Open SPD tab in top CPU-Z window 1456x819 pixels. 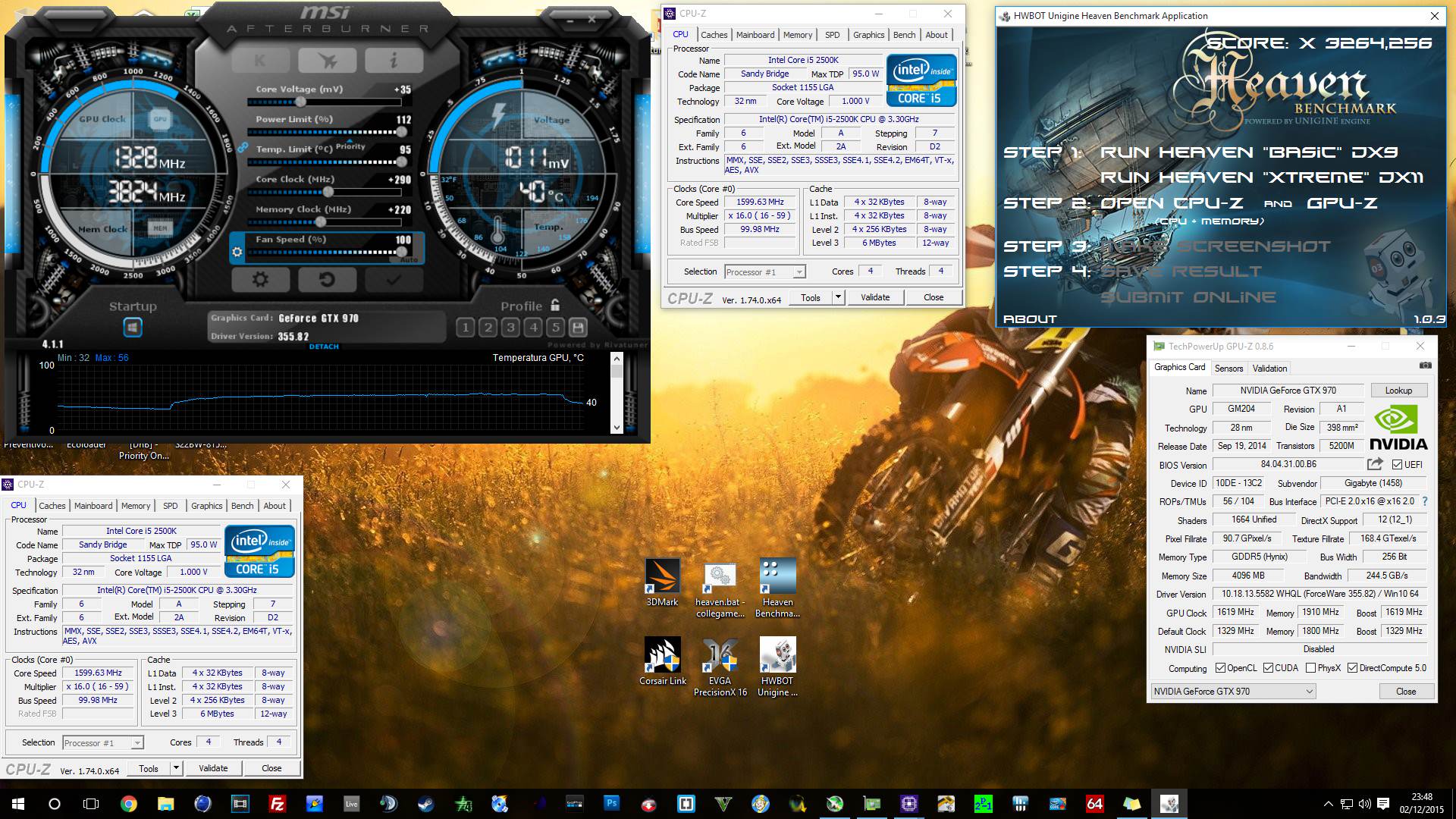[832, 35]
